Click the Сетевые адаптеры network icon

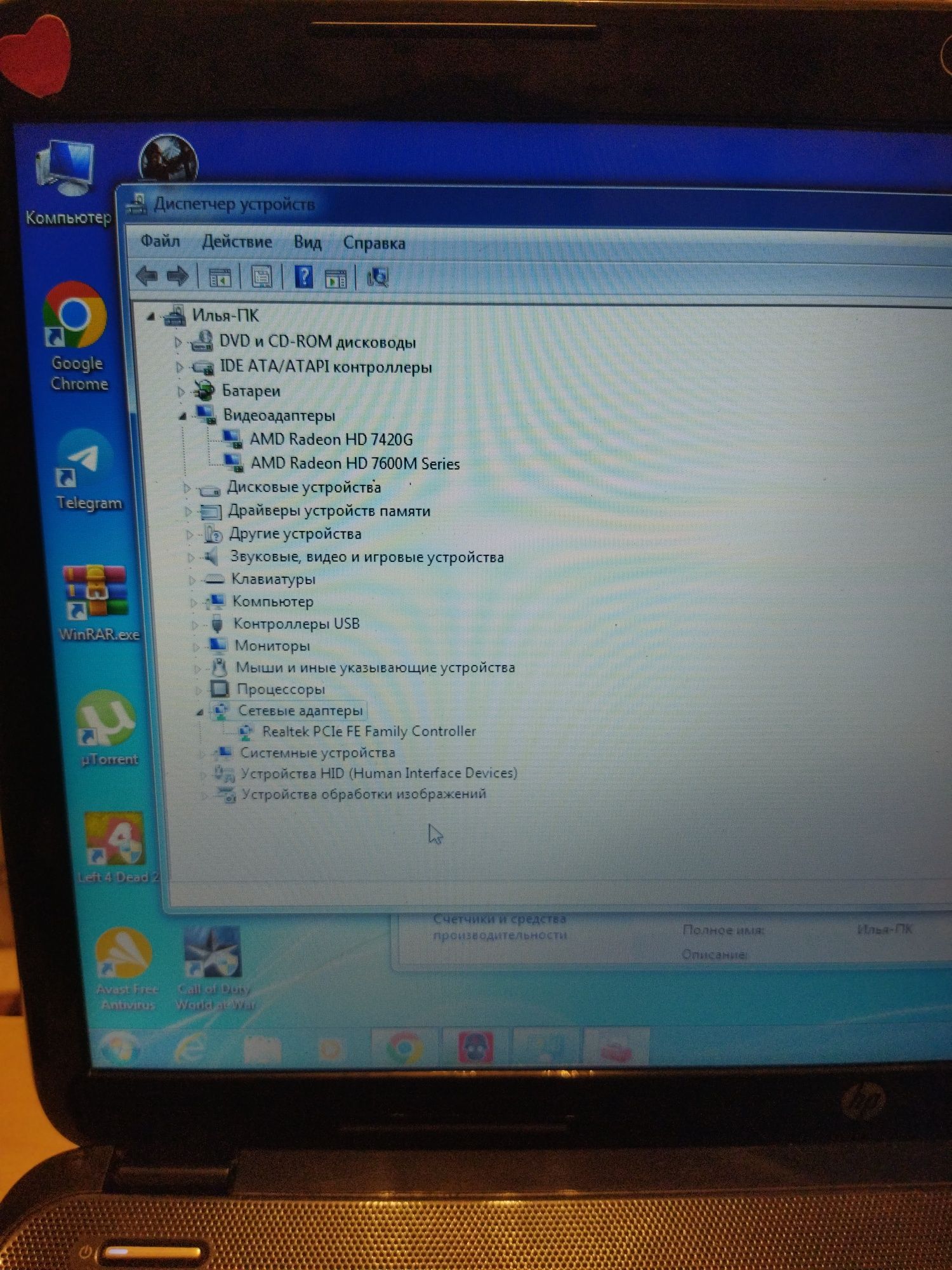[220, 711]
